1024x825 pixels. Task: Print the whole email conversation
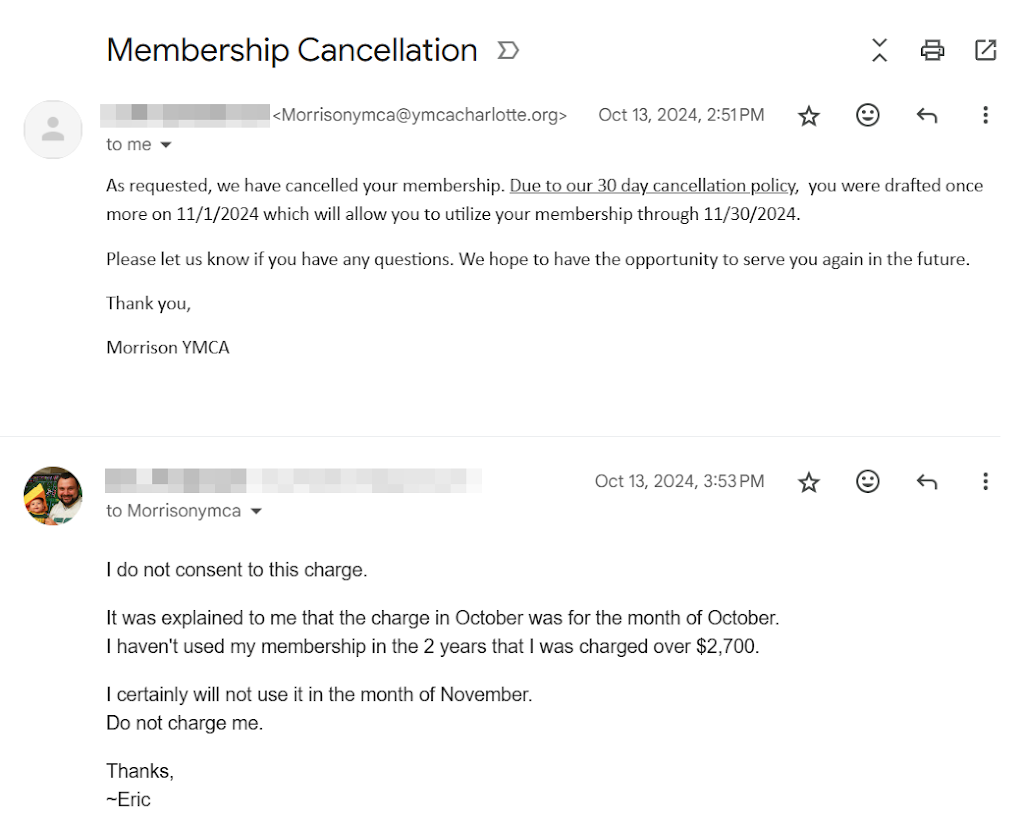click(x=932, y=50)
